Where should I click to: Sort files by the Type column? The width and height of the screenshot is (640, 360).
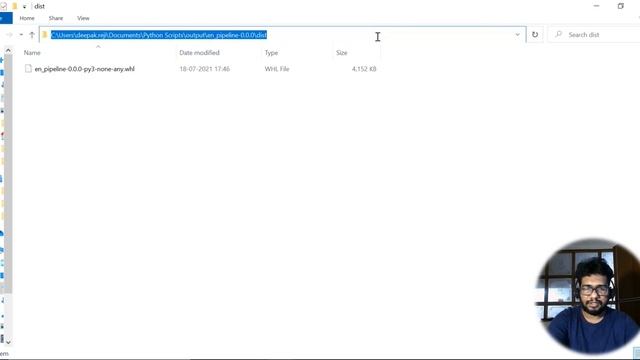(271, 53)
